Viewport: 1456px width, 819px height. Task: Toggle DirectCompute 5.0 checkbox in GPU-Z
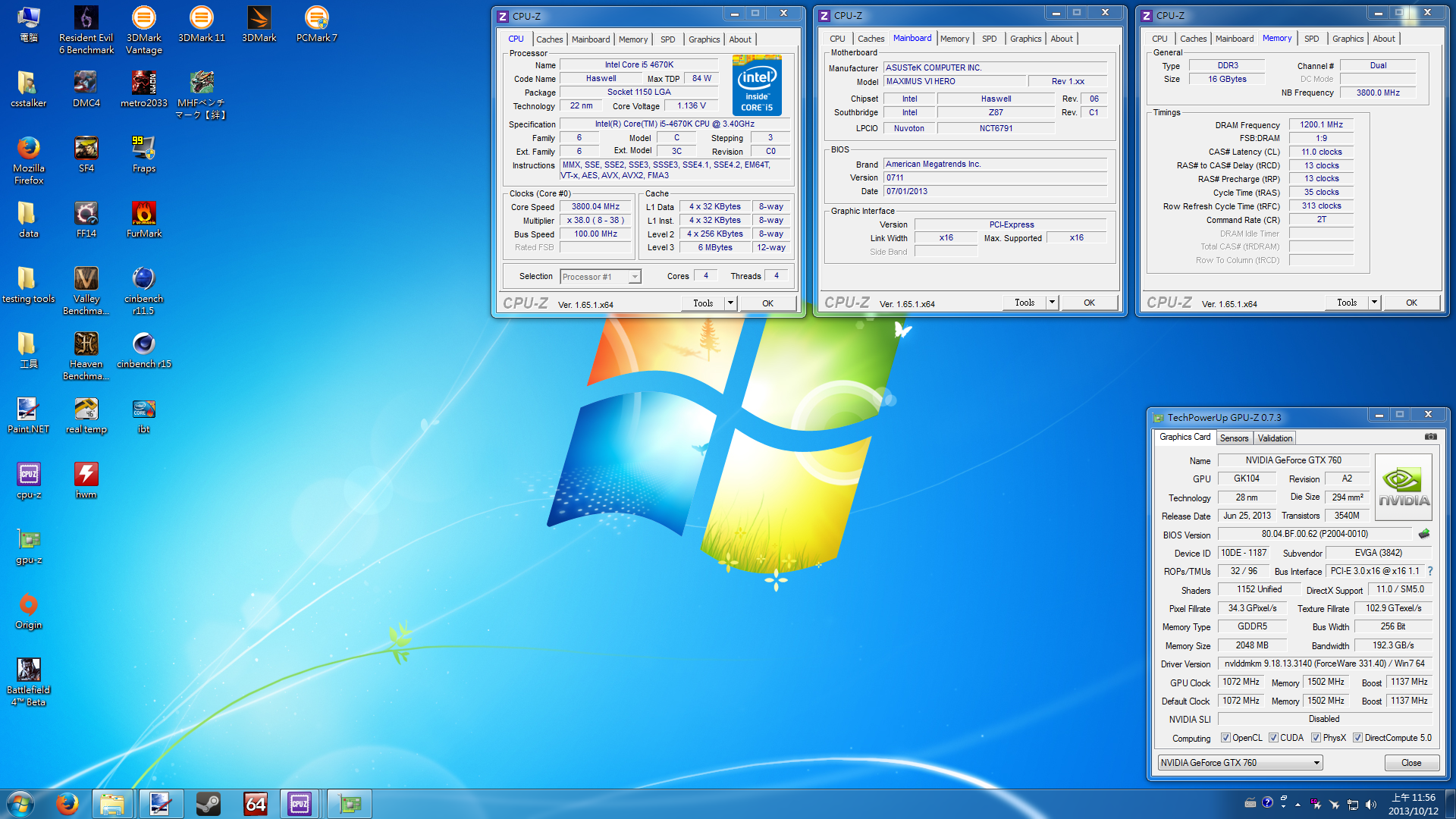pos(1357,738)
